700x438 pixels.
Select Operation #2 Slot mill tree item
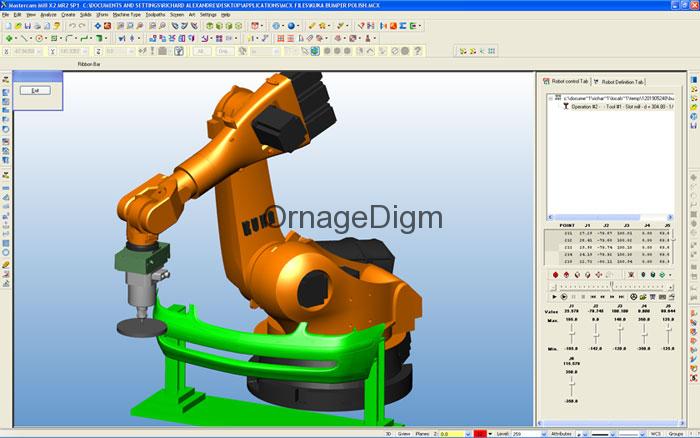pos(622,107)
